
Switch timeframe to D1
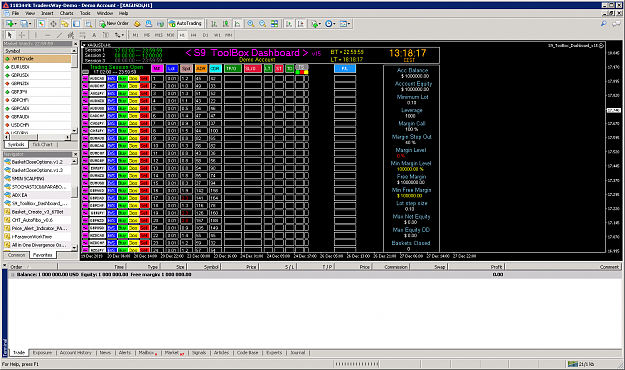click(x=205, y=35)
